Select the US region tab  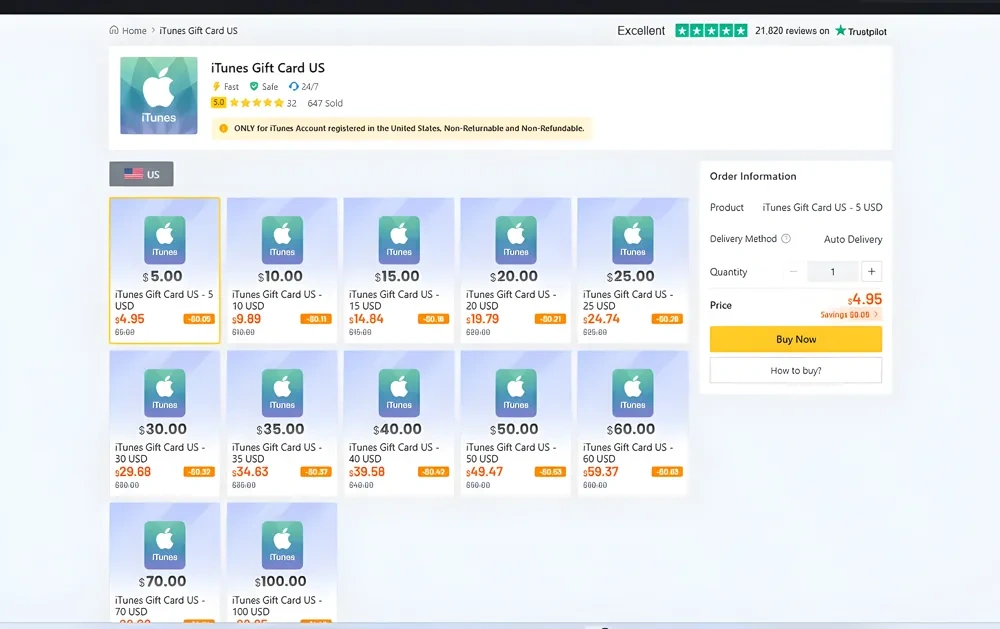(x=141, y=174)
